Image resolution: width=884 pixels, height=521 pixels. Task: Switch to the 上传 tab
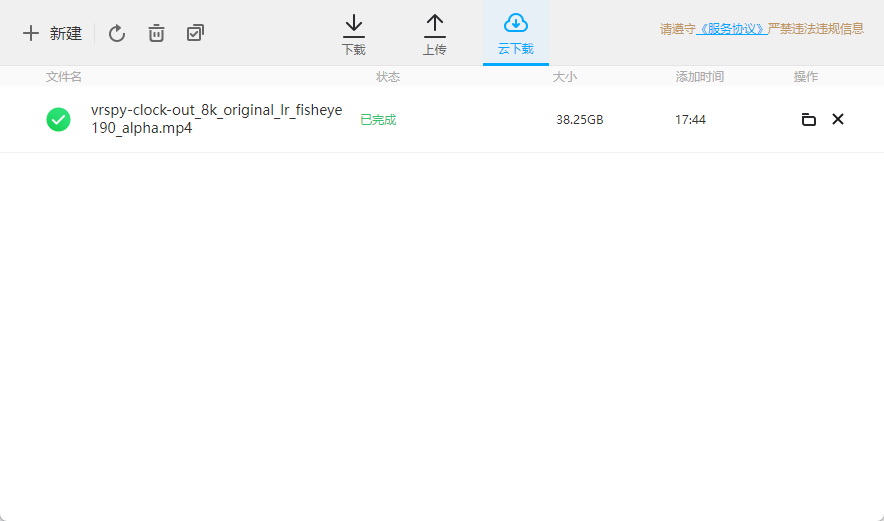tap(435, 35)
